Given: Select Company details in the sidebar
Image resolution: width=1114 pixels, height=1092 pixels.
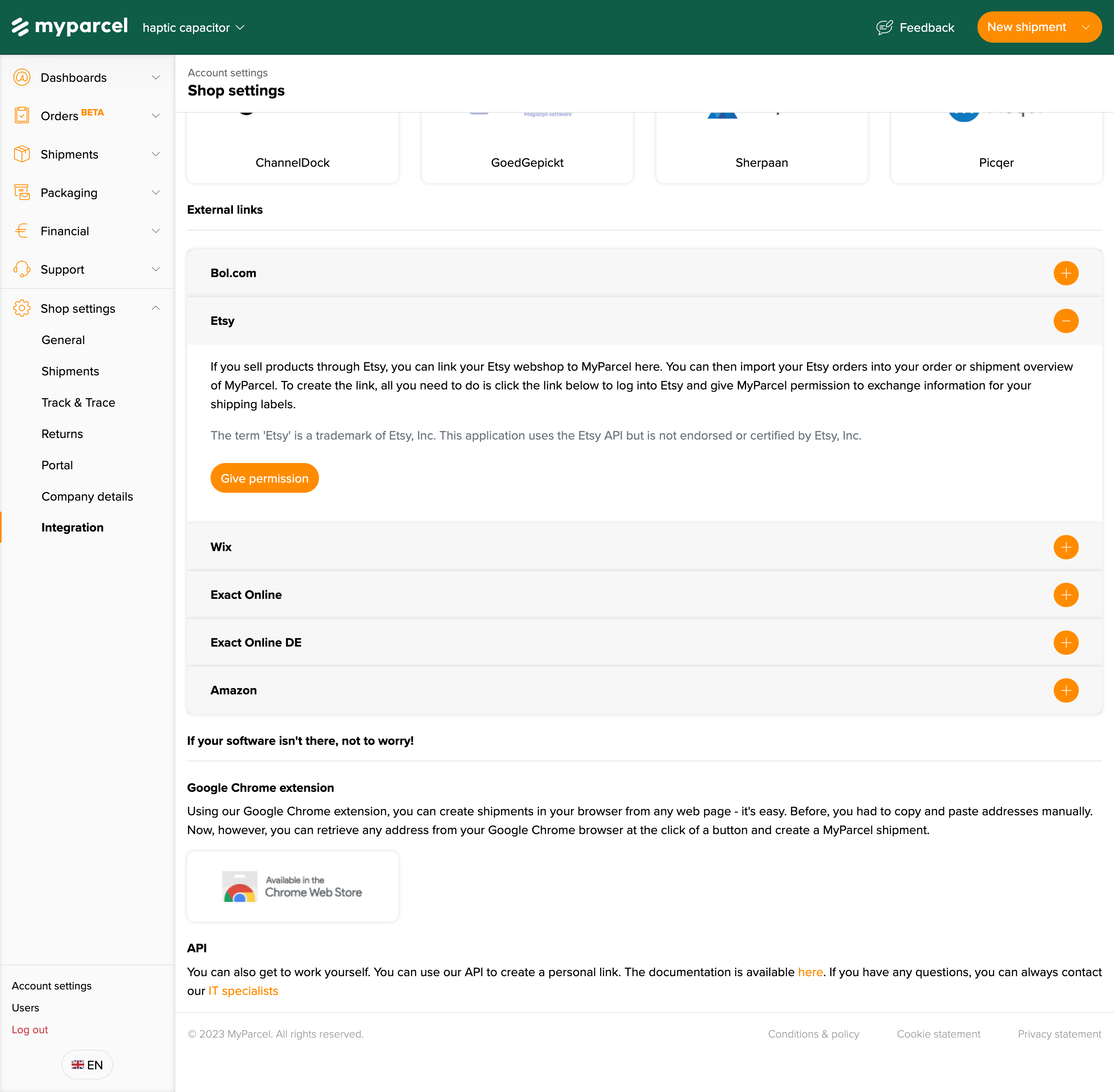Looking at the screenshot, I should [87, 497].
